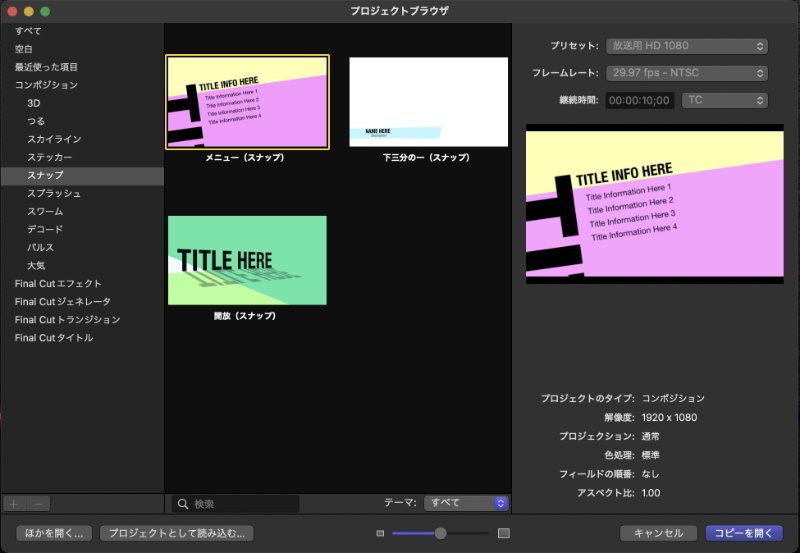Select スナップ category in sidebar
The height and width of the screenshot is (553, 800).
47,175
